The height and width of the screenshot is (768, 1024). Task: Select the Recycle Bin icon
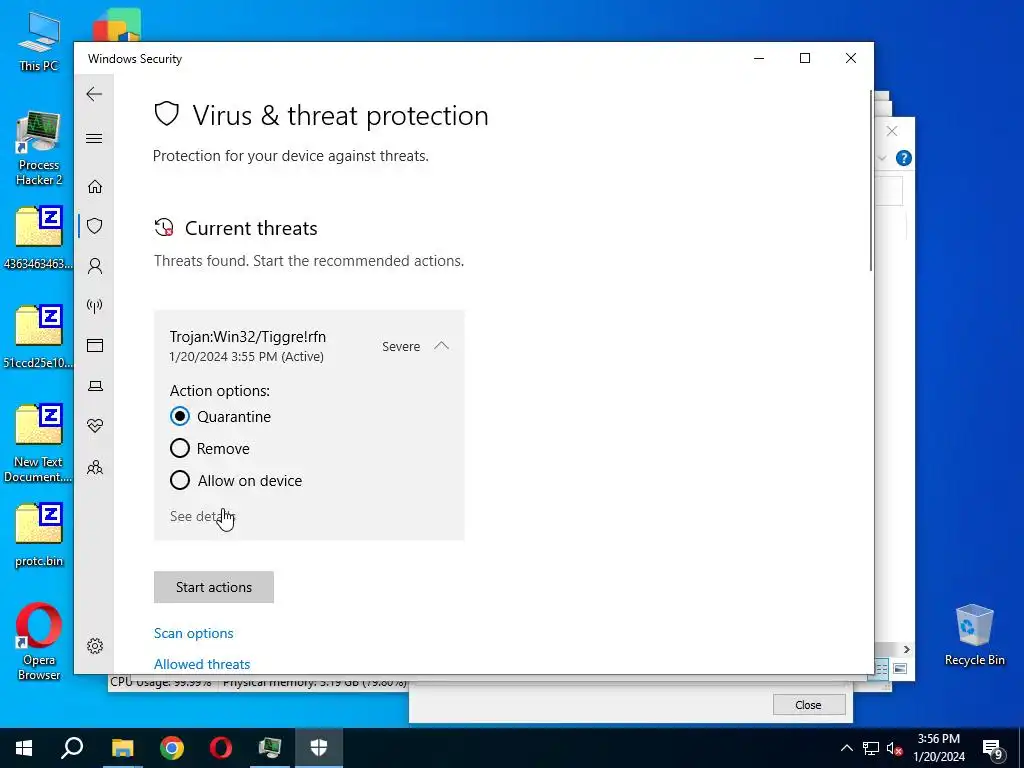point(974,635)
